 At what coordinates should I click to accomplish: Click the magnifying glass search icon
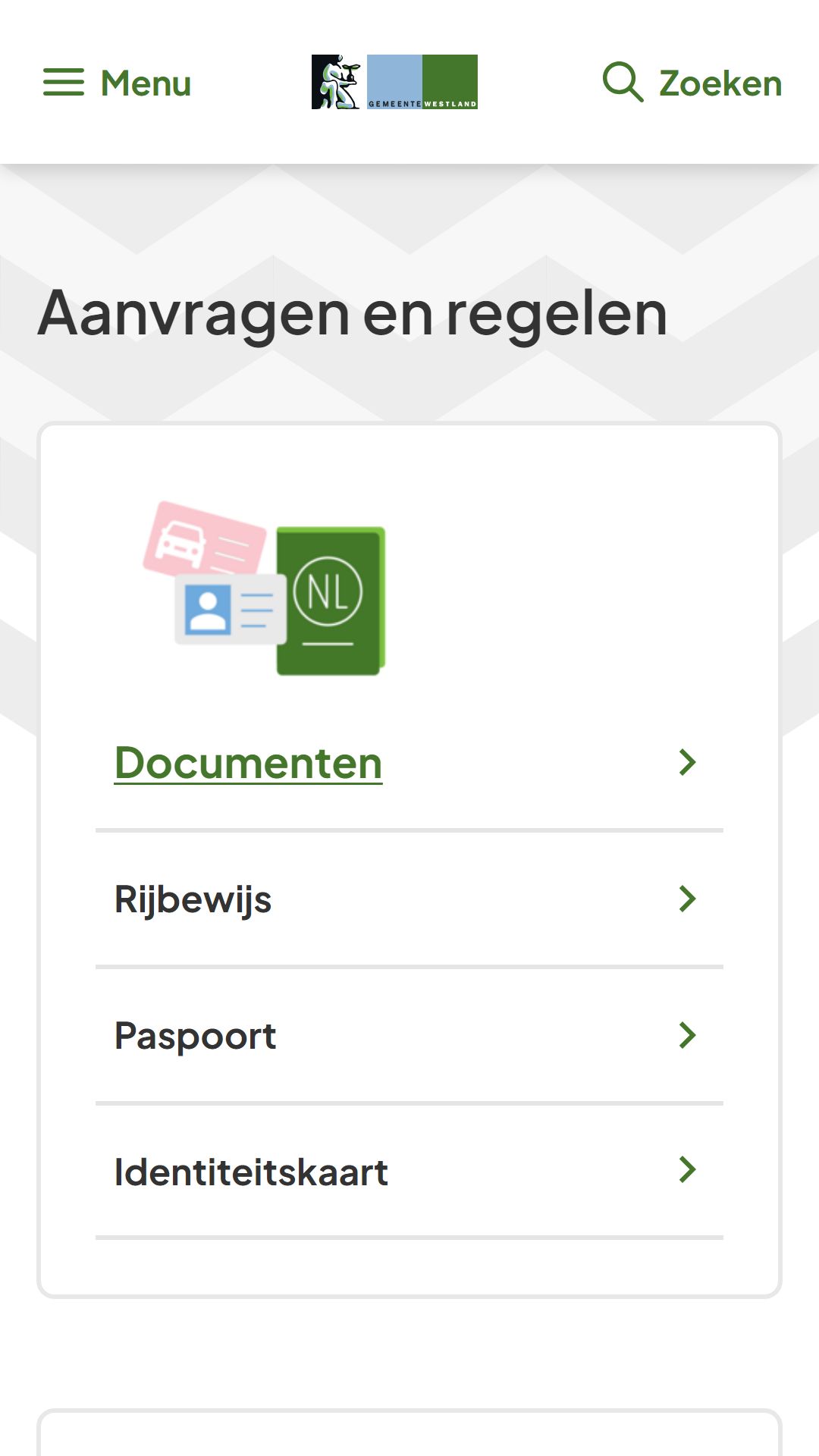click(623, 82)
